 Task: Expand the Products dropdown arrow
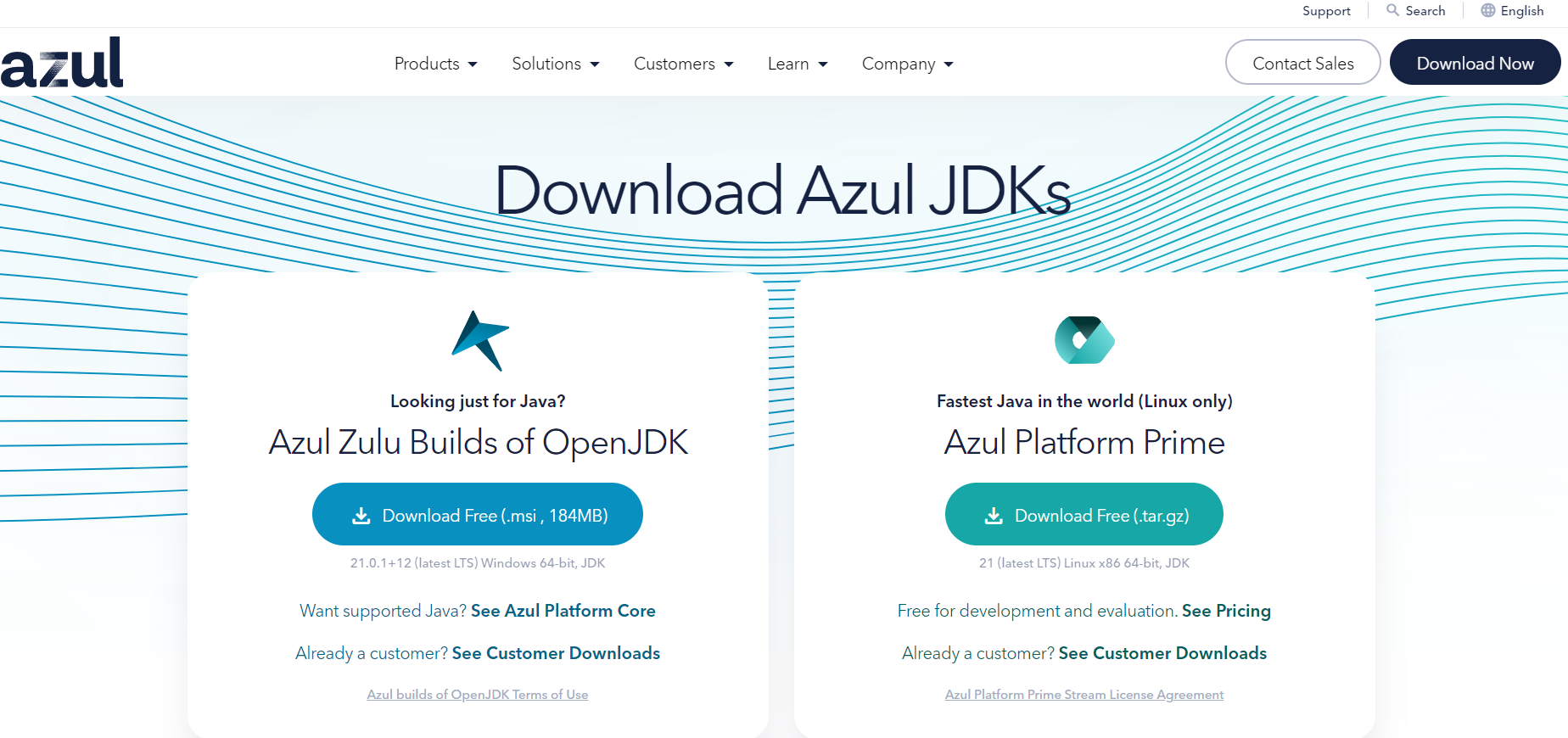click(473, 64)
